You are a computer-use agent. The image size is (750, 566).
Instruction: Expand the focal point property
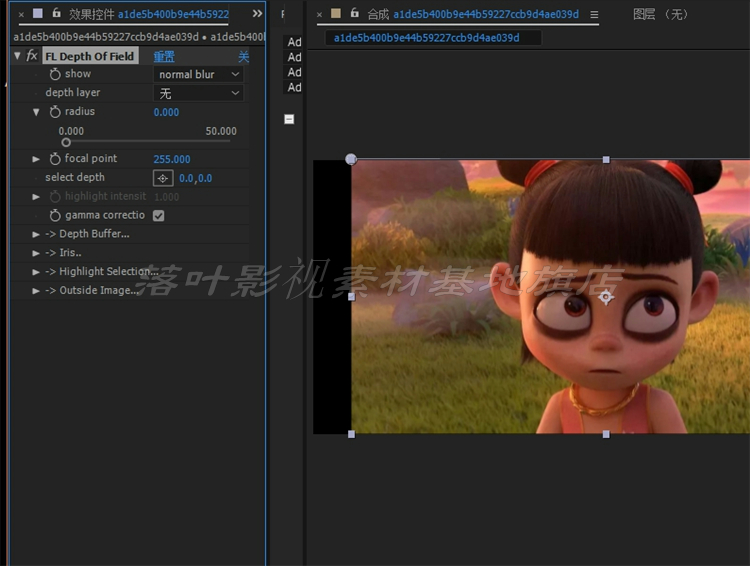click(x=36, y=159)
